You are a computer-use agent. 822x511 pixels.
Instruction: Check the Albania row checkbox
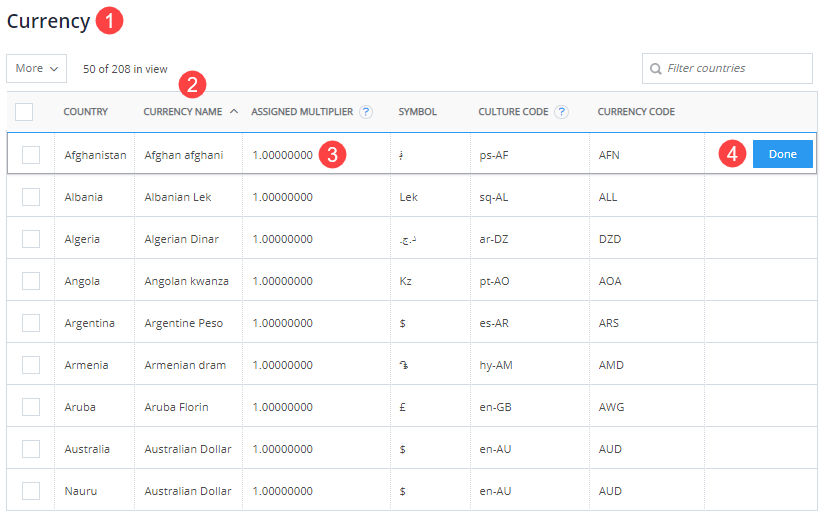pyautogui.click(x=31, y=197)
